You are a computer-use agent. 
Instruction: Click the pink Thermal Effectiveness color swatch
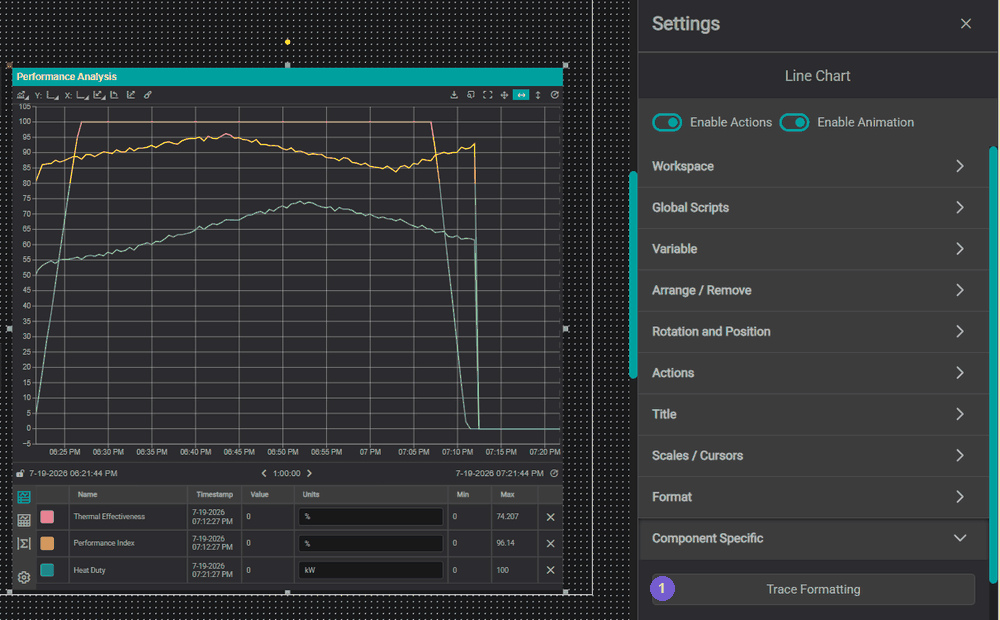click(x=47, y=517)
